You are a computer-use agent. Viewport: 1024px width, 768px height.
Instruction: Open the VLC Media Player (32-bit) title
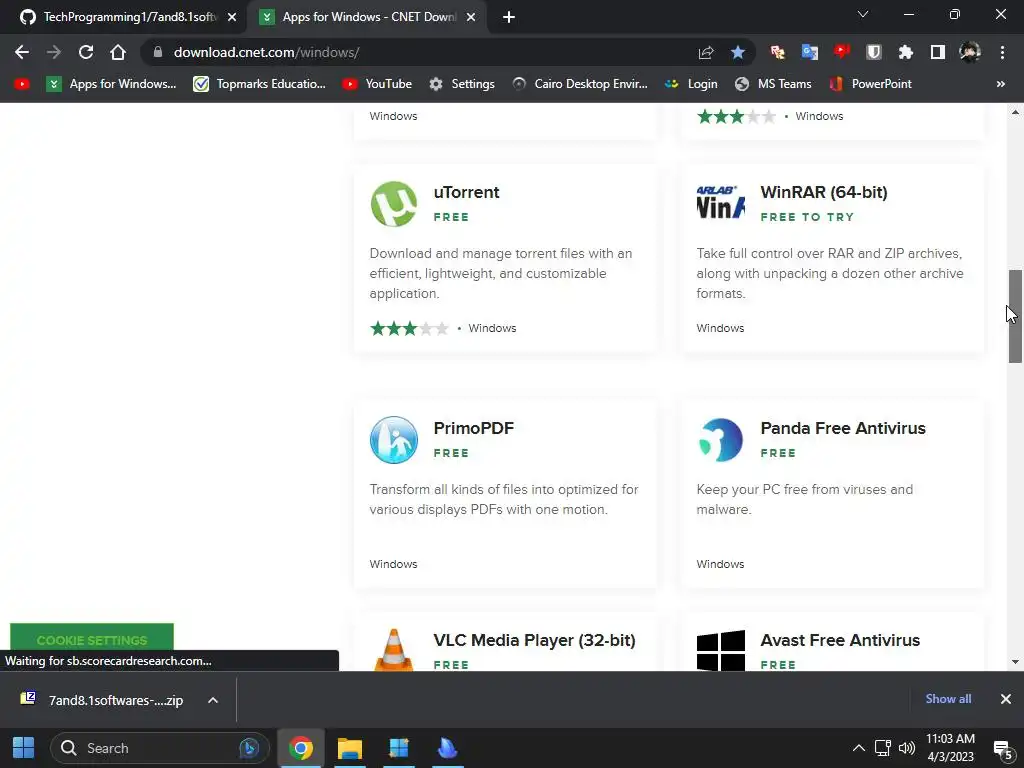pyautogui.click(x=534, y=640)
